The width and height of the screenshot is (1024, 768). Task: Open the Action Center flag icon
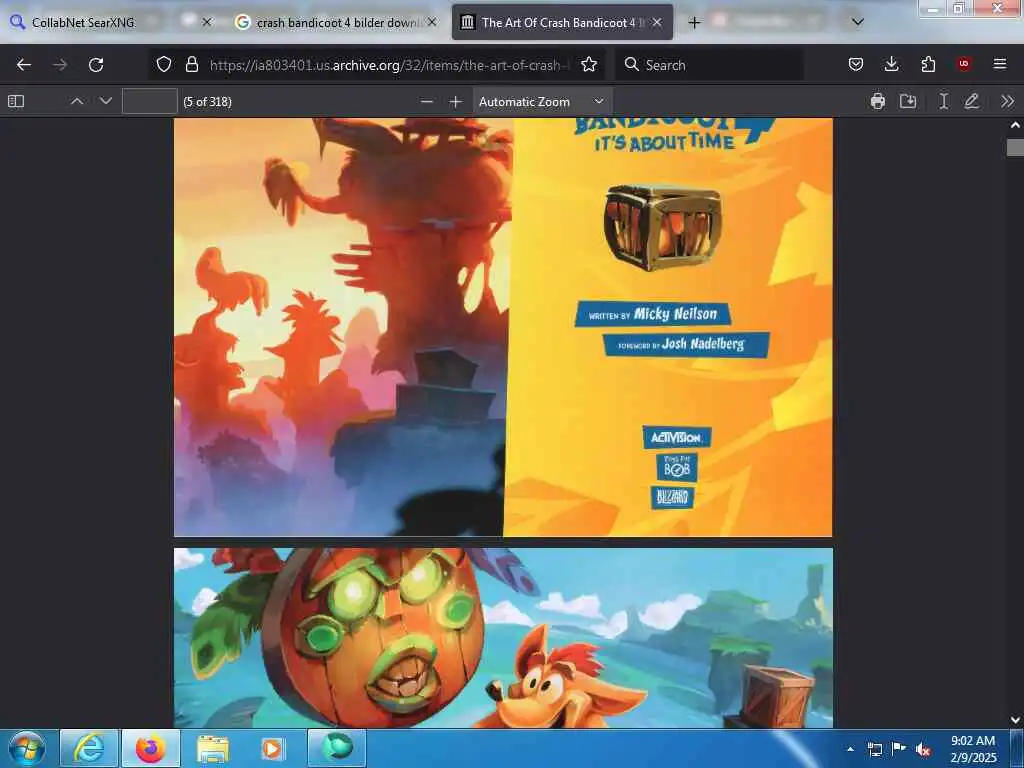click(x=899, y=749)
